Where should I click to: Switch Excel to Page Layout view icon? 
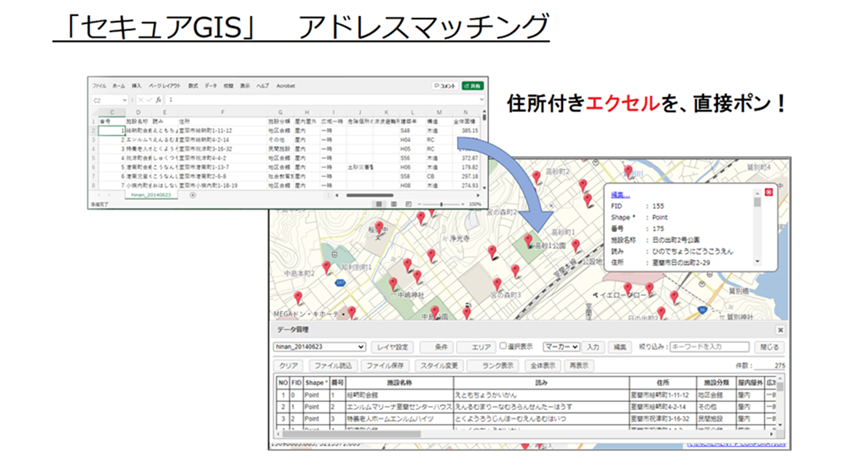(x=394, y=204)
